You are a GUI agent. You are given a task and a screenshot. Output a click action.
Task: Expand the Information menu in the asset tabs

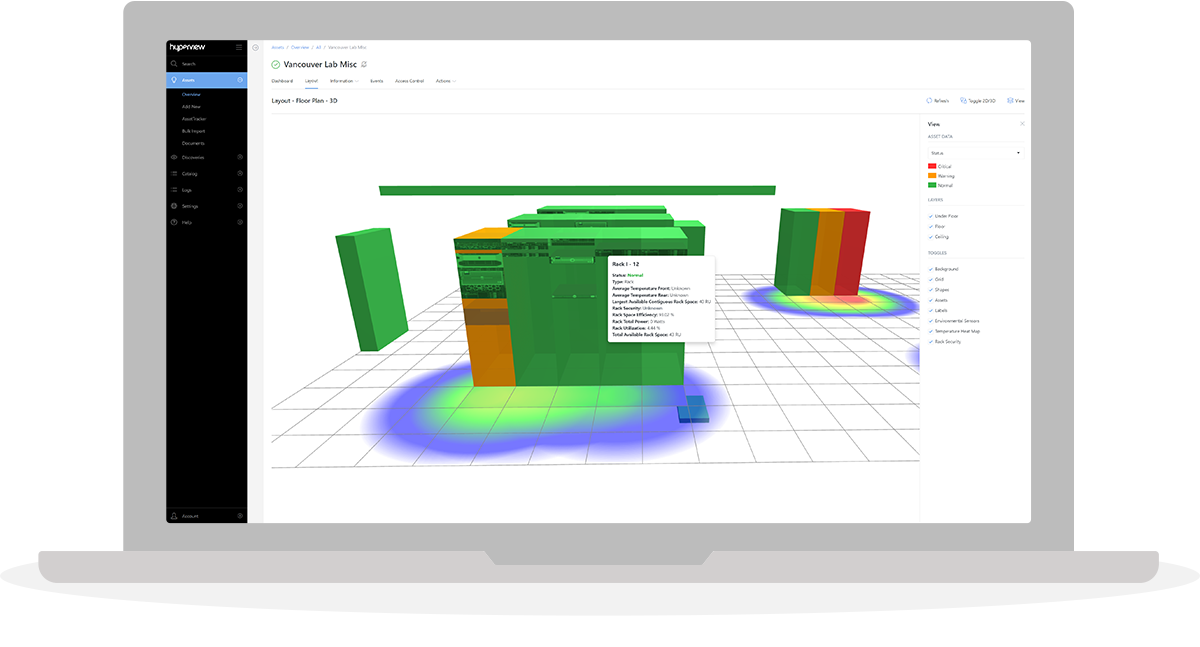tap(343, 81)
